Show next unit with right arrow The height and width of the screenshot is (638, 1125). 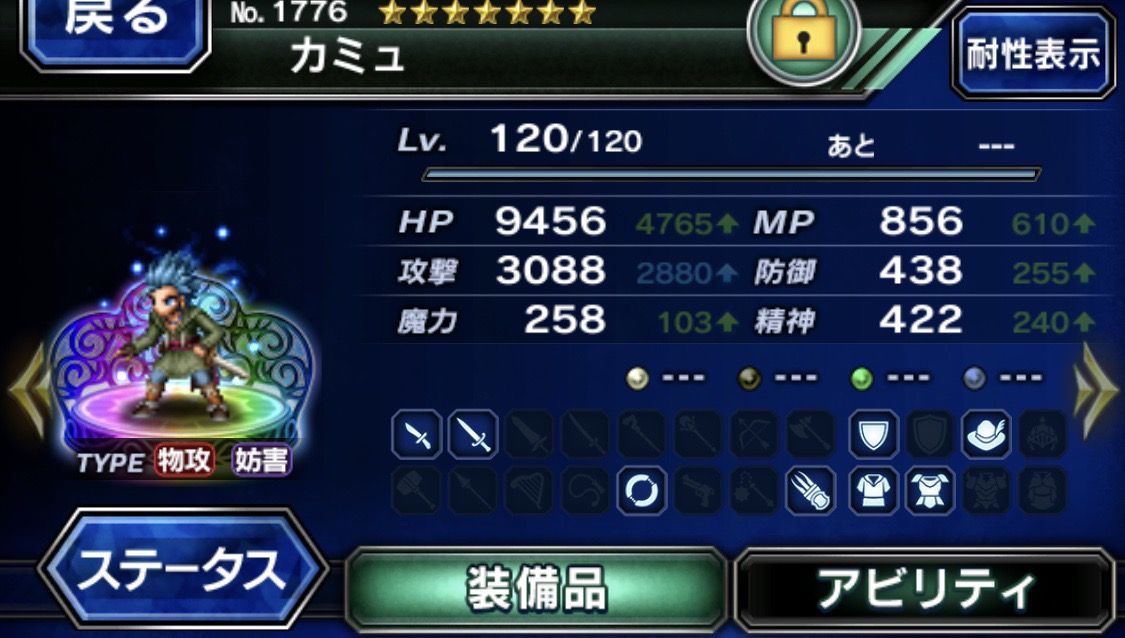point(1096,391)
